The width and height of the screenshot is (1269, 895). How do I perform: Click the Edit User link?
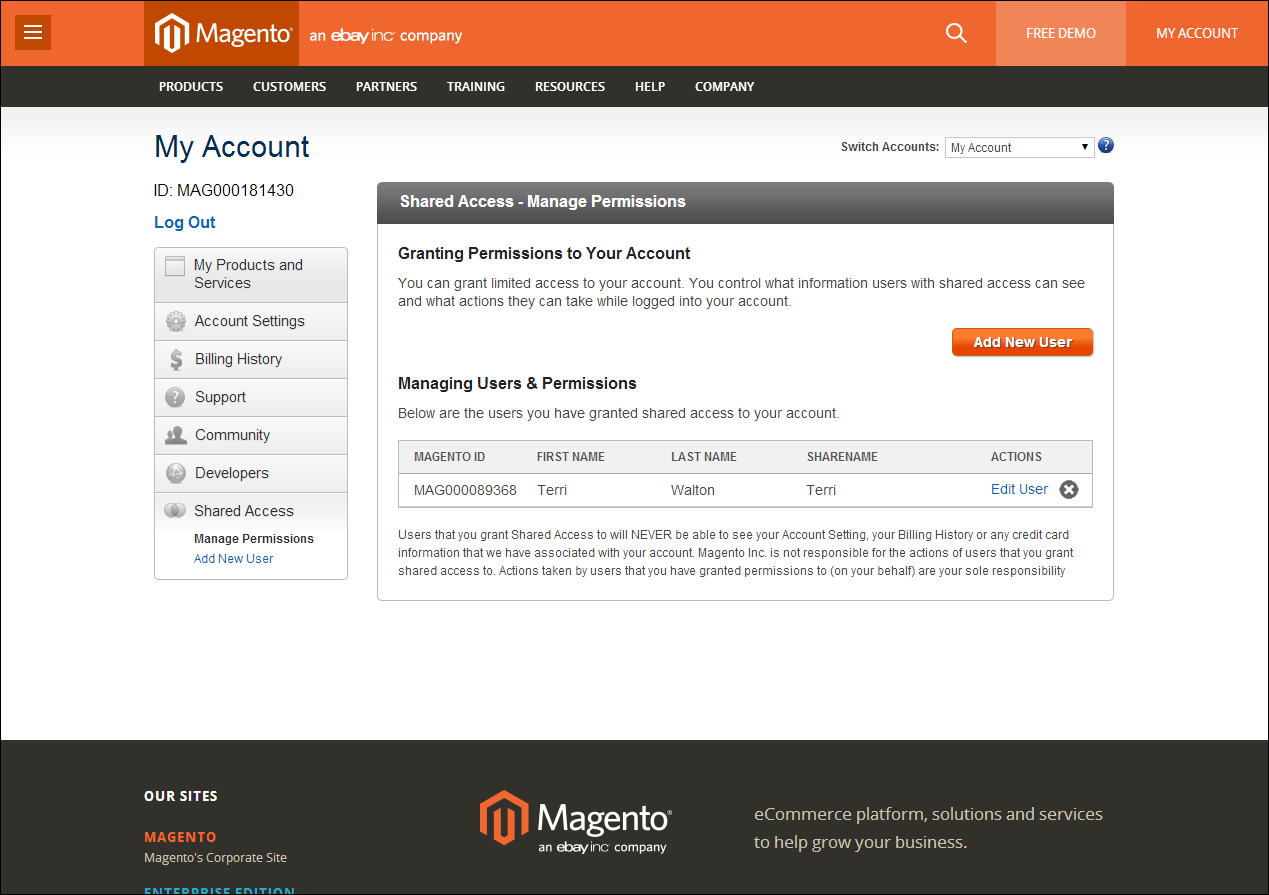pyautogui.click(x=1019, y=489)
